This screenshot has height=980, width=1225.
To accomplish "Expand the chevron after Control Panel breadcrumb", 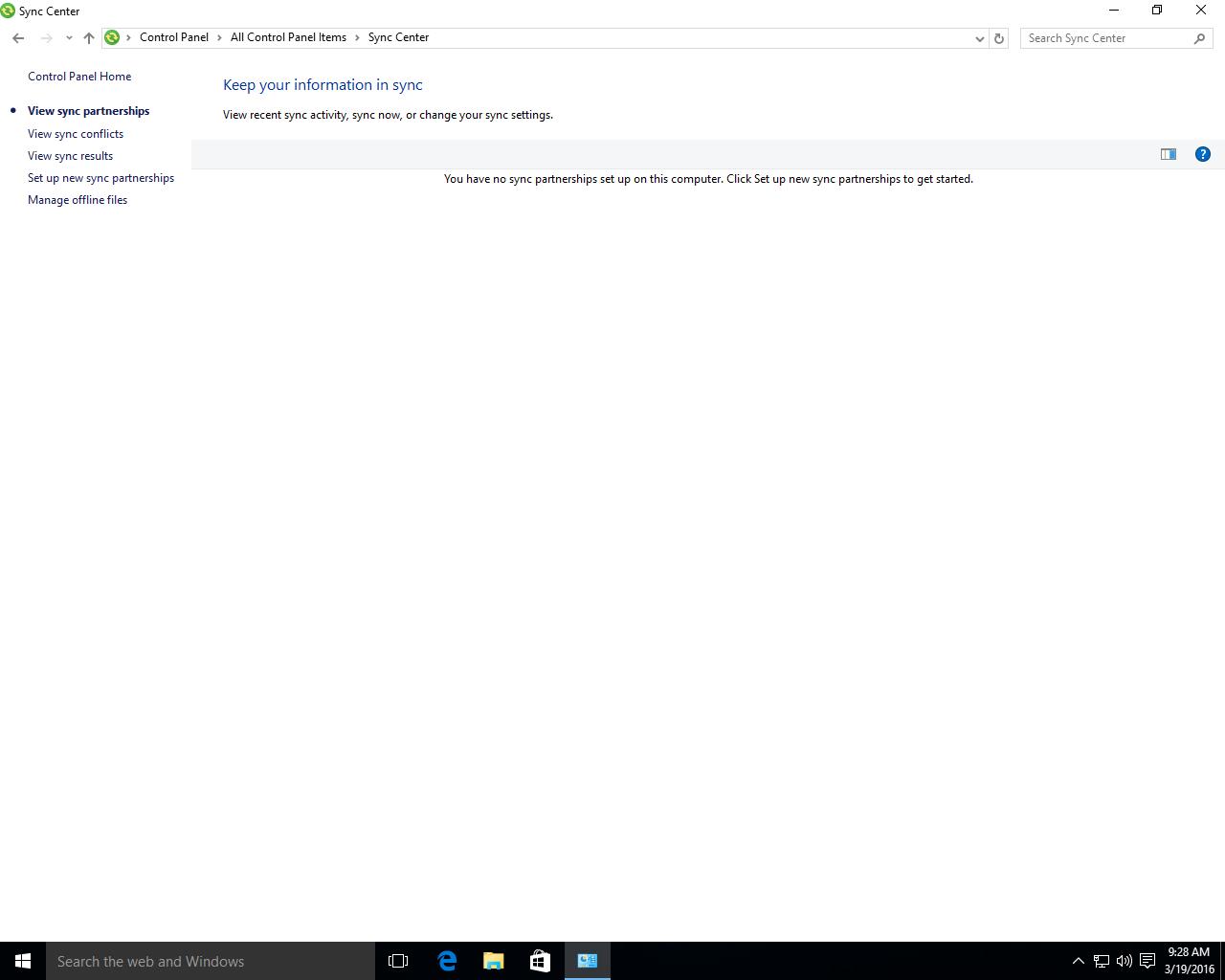I will coord(219,37).
